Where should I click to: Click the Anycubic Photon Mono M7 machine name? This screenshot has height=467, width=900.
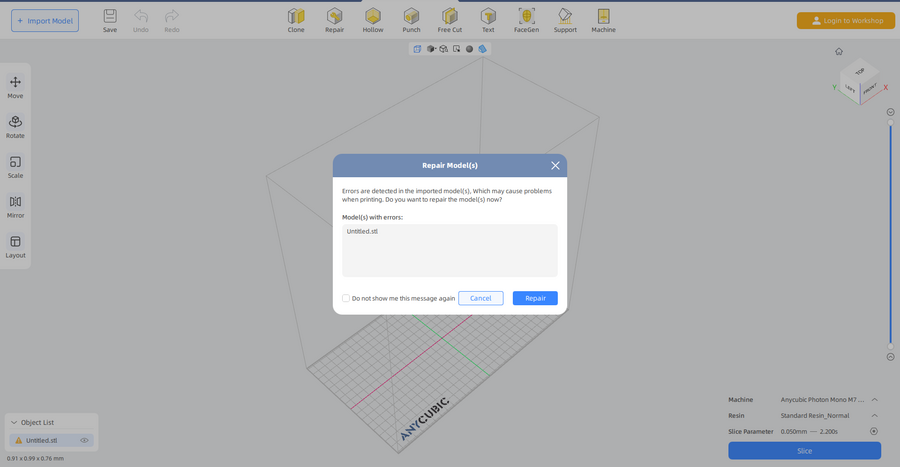(822, 399)
